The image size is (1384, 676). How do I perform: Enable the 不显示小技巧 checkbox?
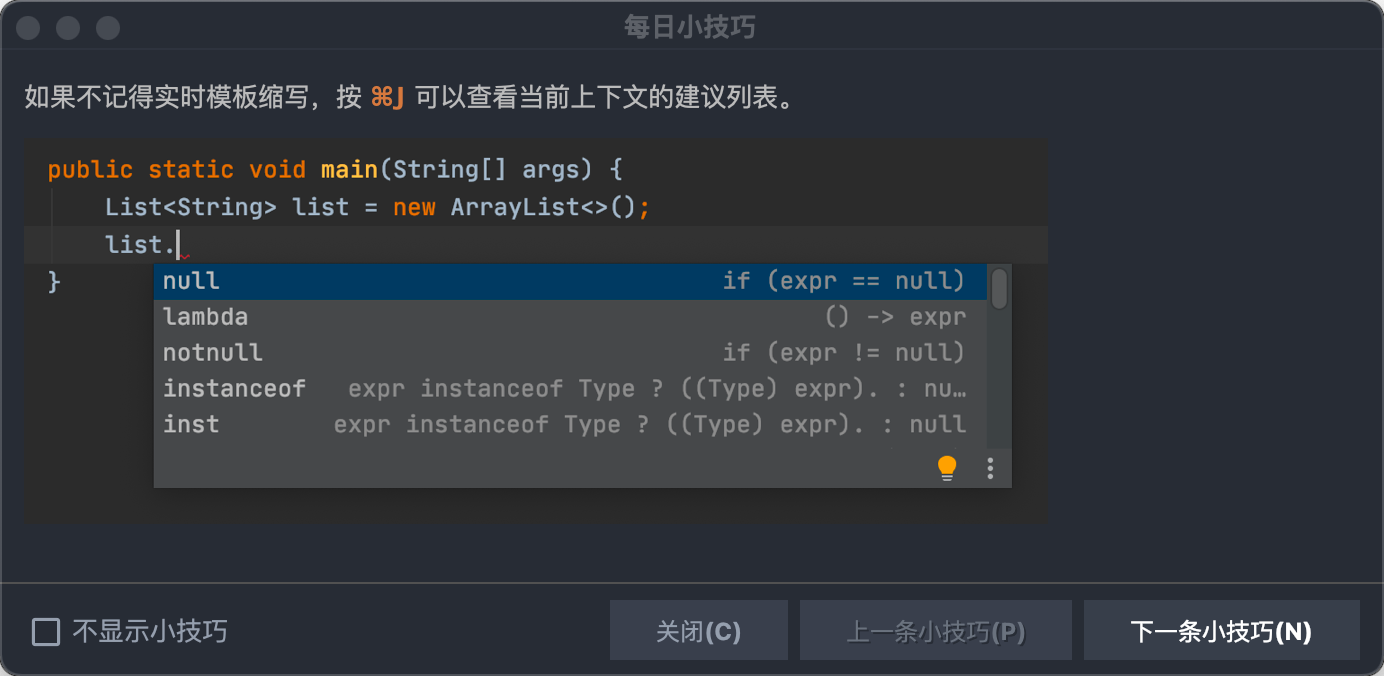coord(44,630)
